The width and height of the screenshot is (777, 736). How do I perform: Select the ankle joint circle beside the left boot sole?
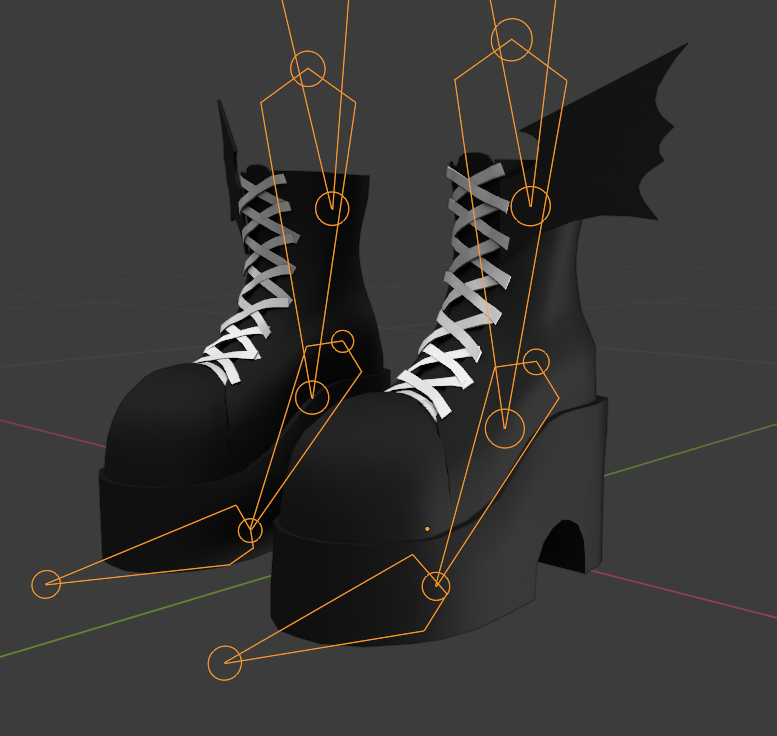pos(250,530)
